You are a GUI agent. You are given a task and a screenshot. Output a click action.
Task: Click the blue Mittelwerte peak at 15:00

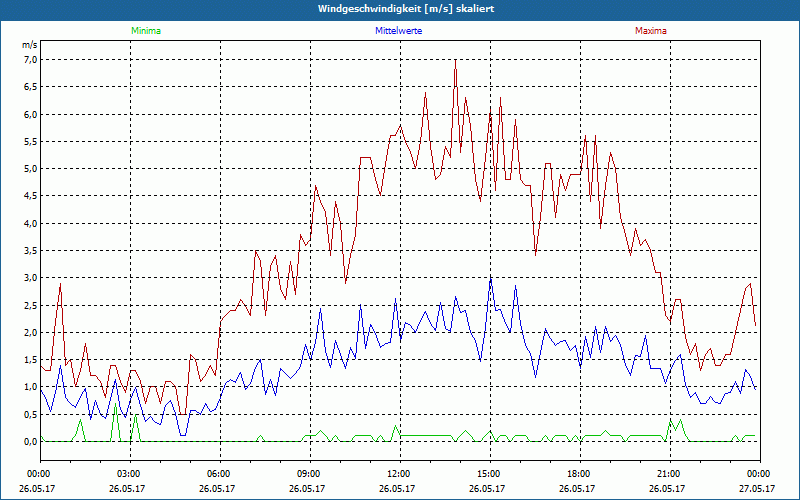491,280
